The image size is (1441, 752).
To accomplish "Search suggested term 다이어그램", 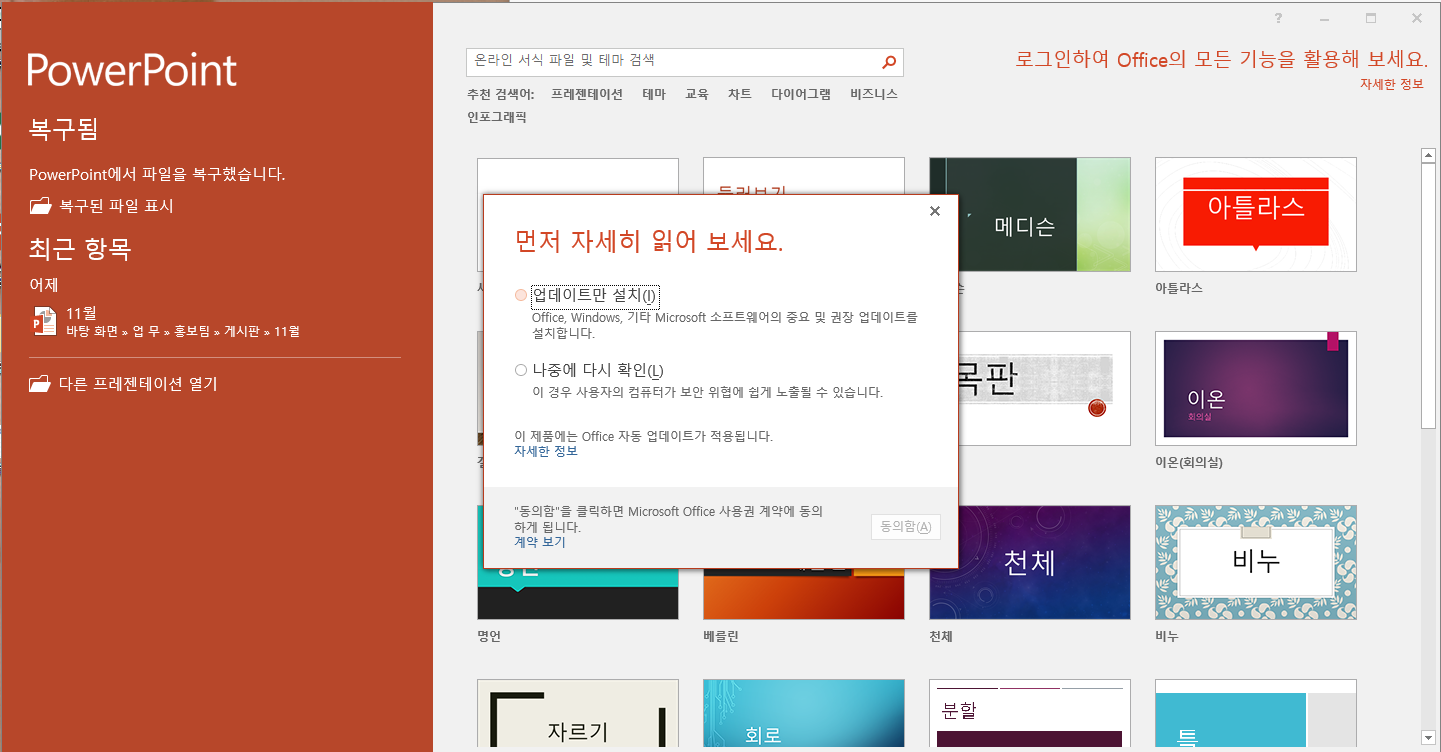I will pyautogui.click(x=801, y=94).
